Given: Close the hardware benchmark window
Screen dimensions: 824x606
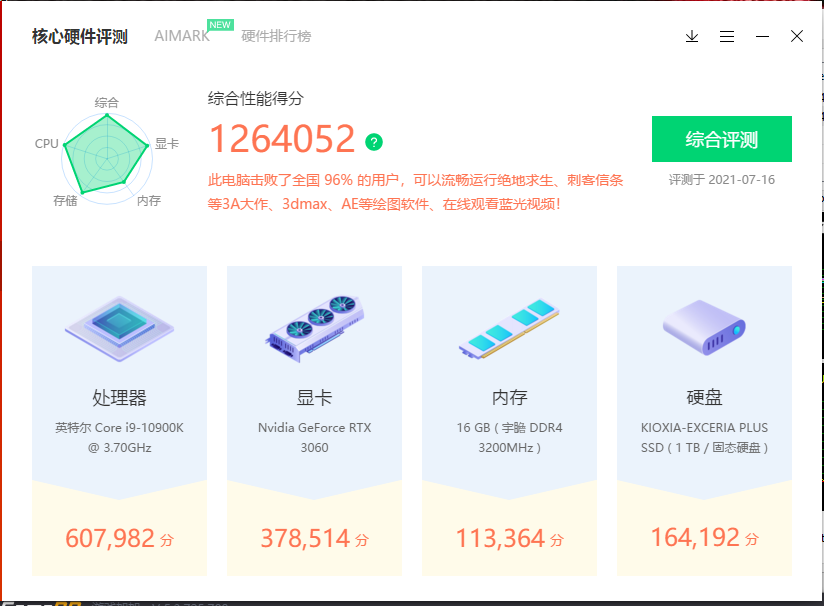Looking at the screenshot, I should click(797, 36).
